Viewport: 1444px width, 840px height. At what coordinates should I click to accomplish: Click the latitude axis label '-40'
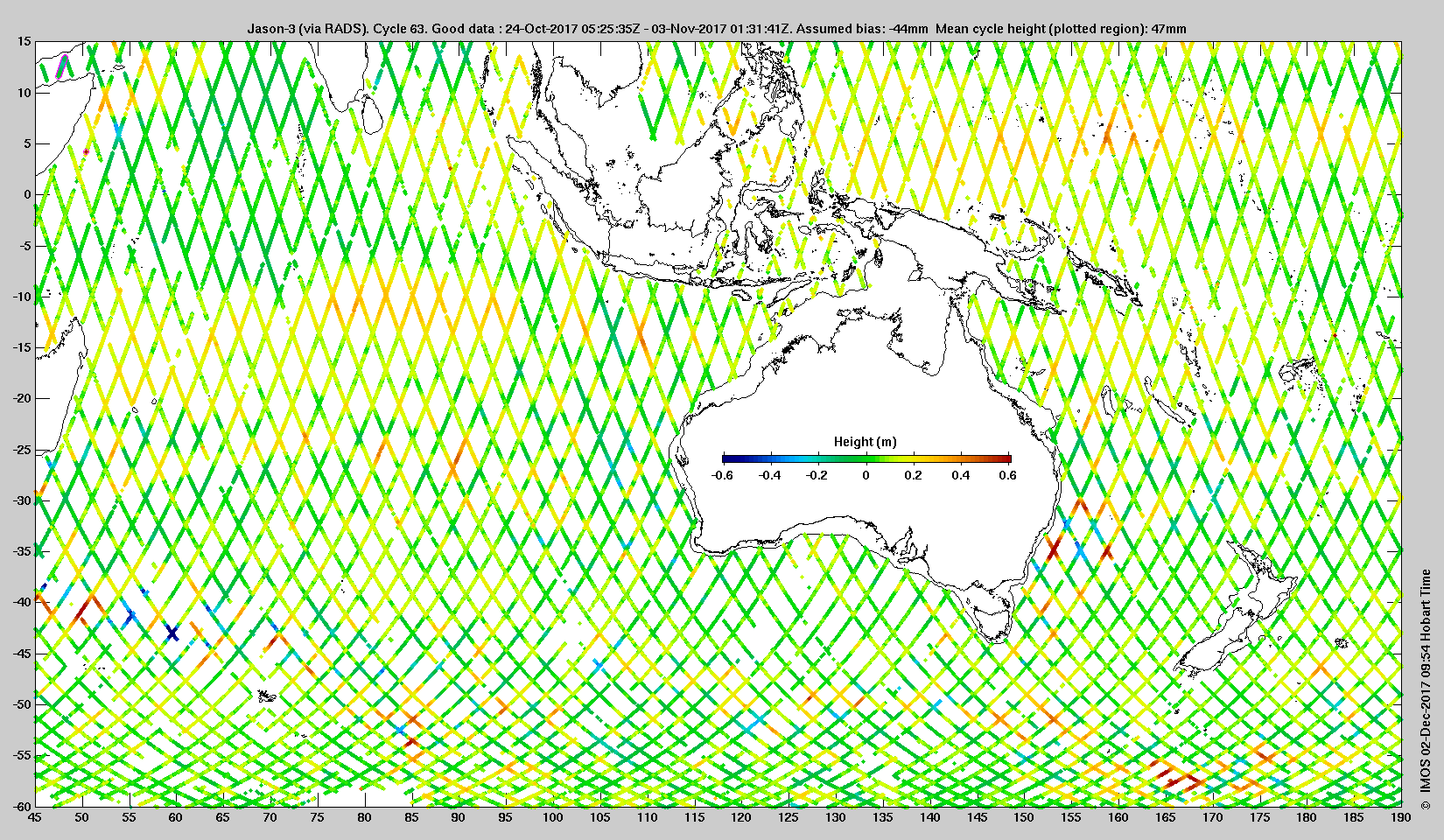pos(21,602)
